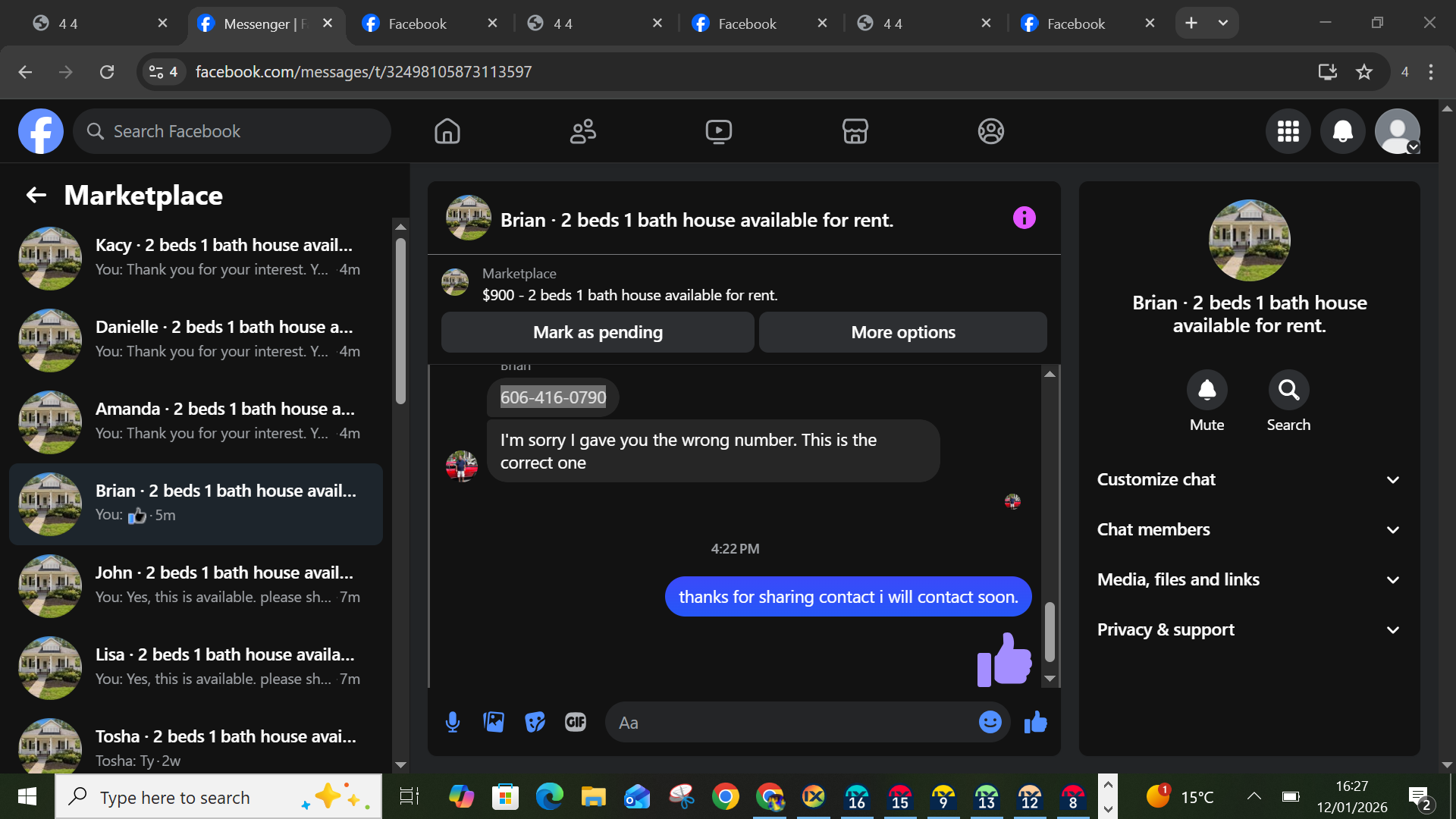Click the Aa message input field
Image resolution: width=1456 pixels, height=819 pixels.
coord(789,723)
